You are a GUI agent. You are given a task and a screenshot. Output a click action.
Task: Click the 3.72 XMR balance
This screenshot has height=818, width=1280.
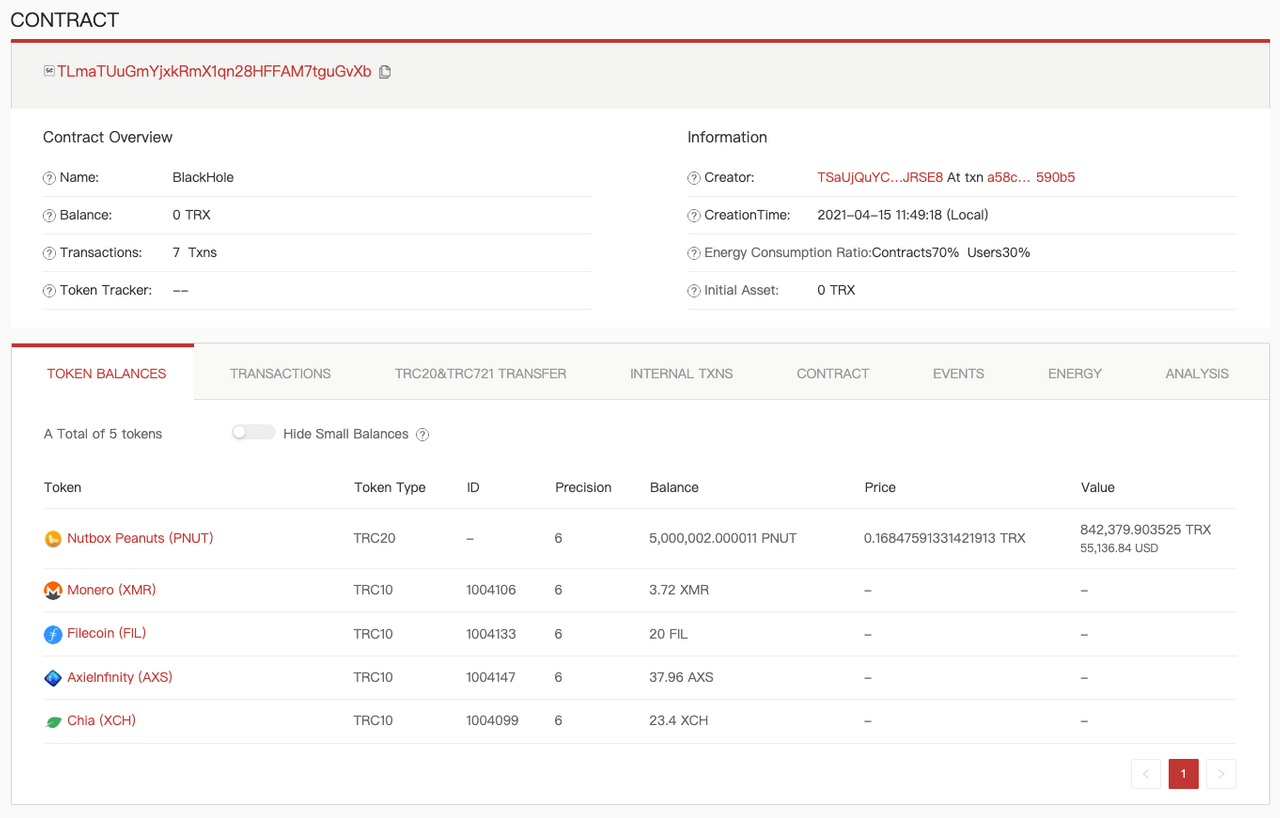[679, 590]
